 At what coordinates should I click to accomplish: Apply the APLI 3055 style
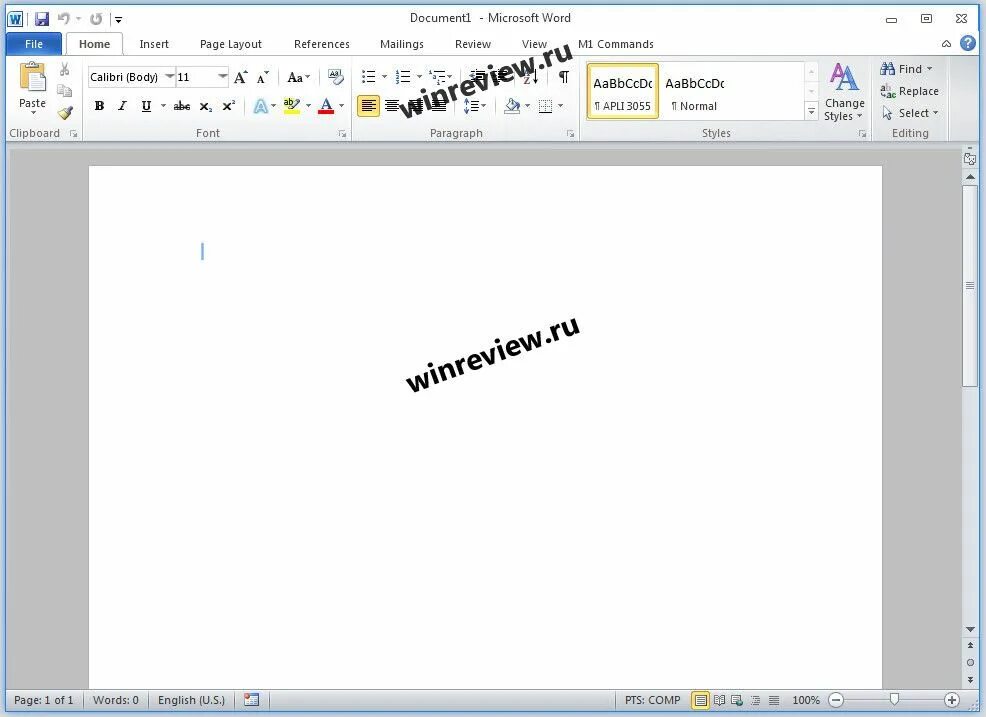tap(623, 91)
